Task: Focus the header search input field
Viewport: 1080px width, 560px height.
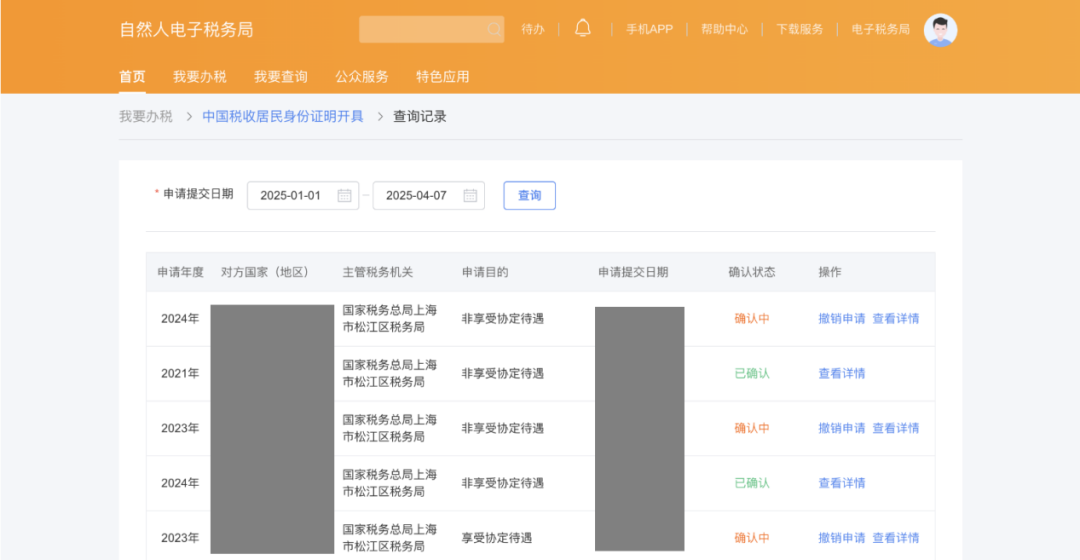Action: coord(422,30)
